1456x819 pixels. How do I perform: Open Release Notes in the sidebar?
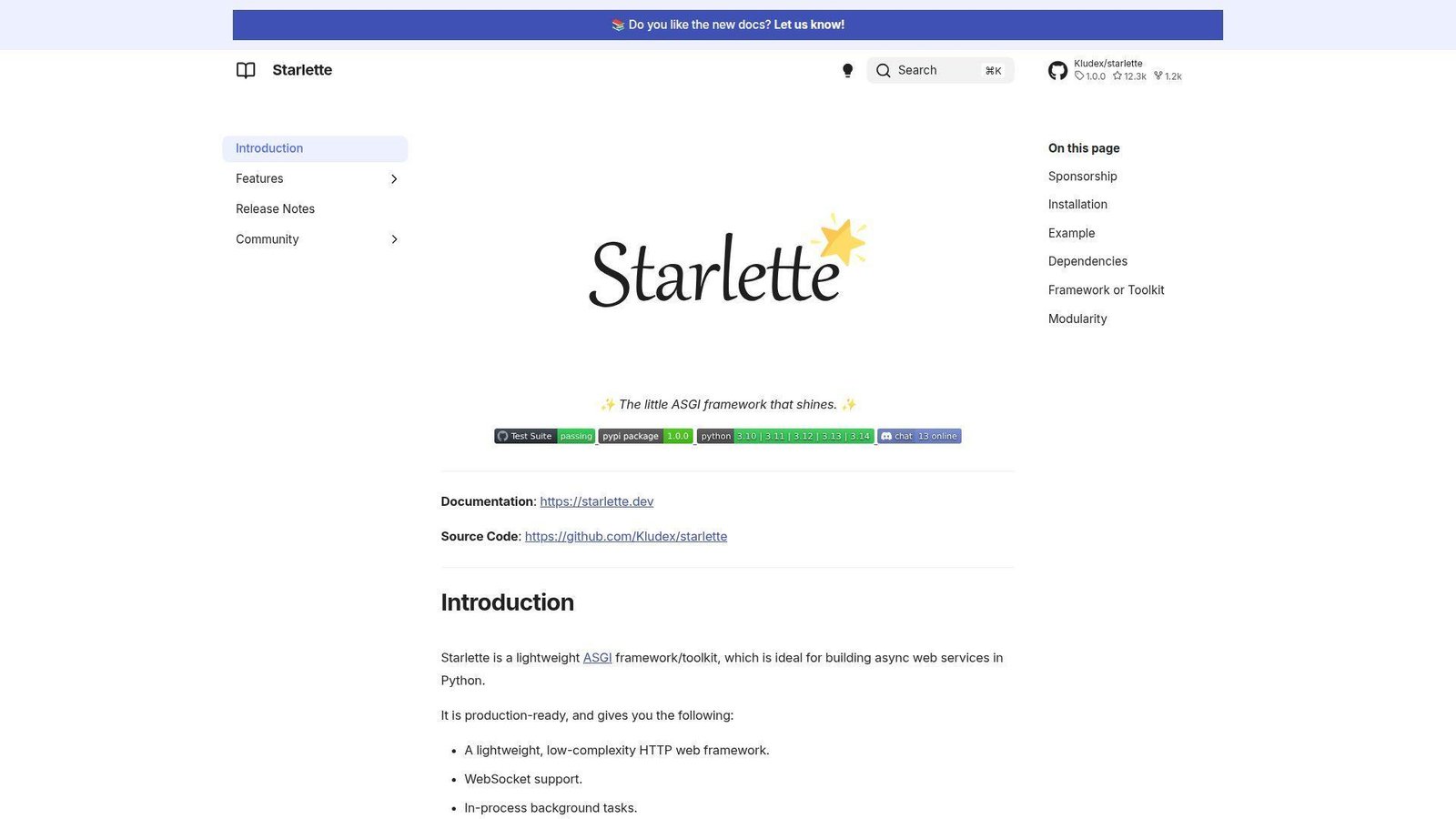pos(275,208)
